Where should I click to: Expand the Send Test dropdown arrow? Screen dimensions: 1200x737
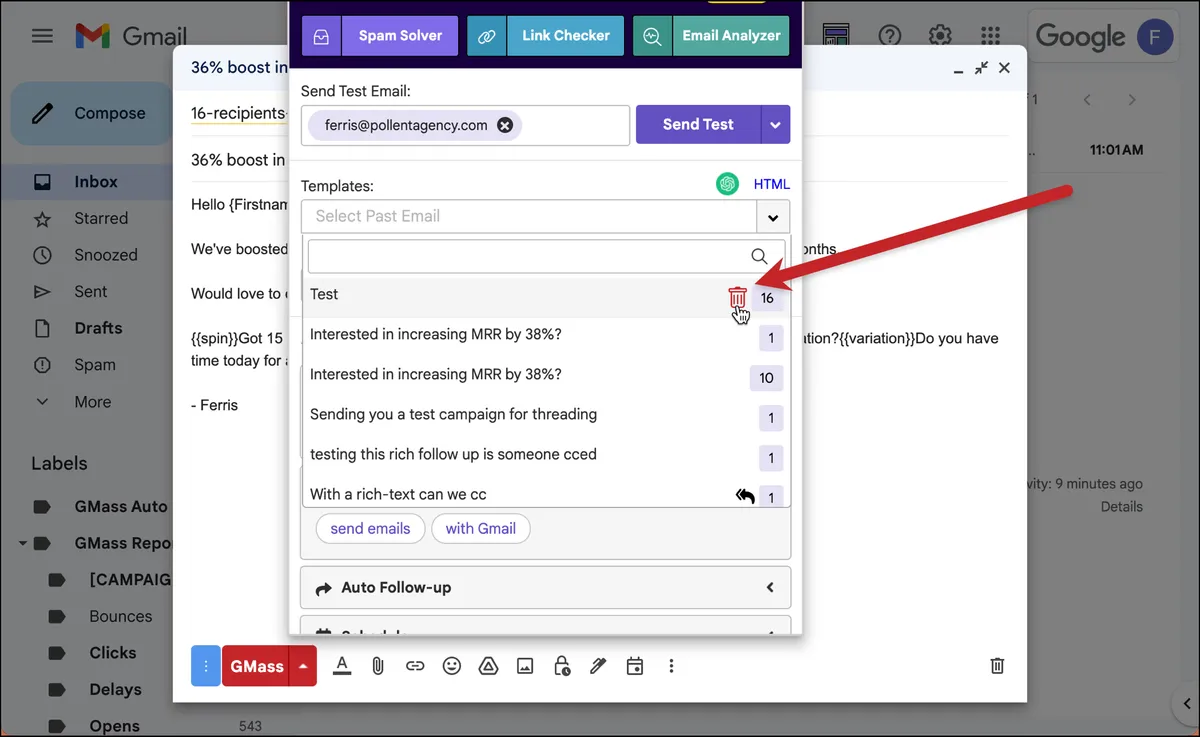pos(776,125)
